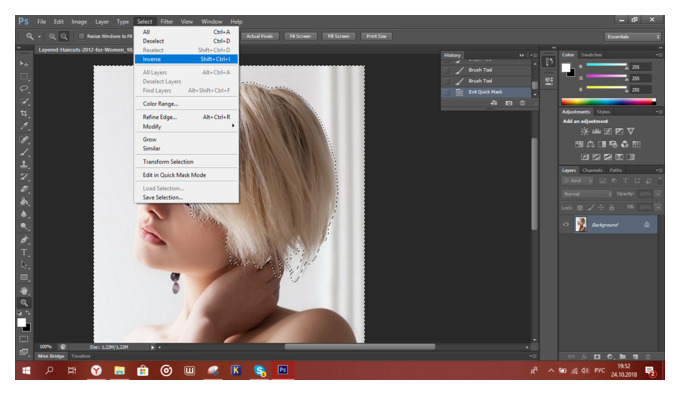The width and height of the screenshot is (680, 395).
Task: Select the Eyedropper tool
Action: point(24,126)
